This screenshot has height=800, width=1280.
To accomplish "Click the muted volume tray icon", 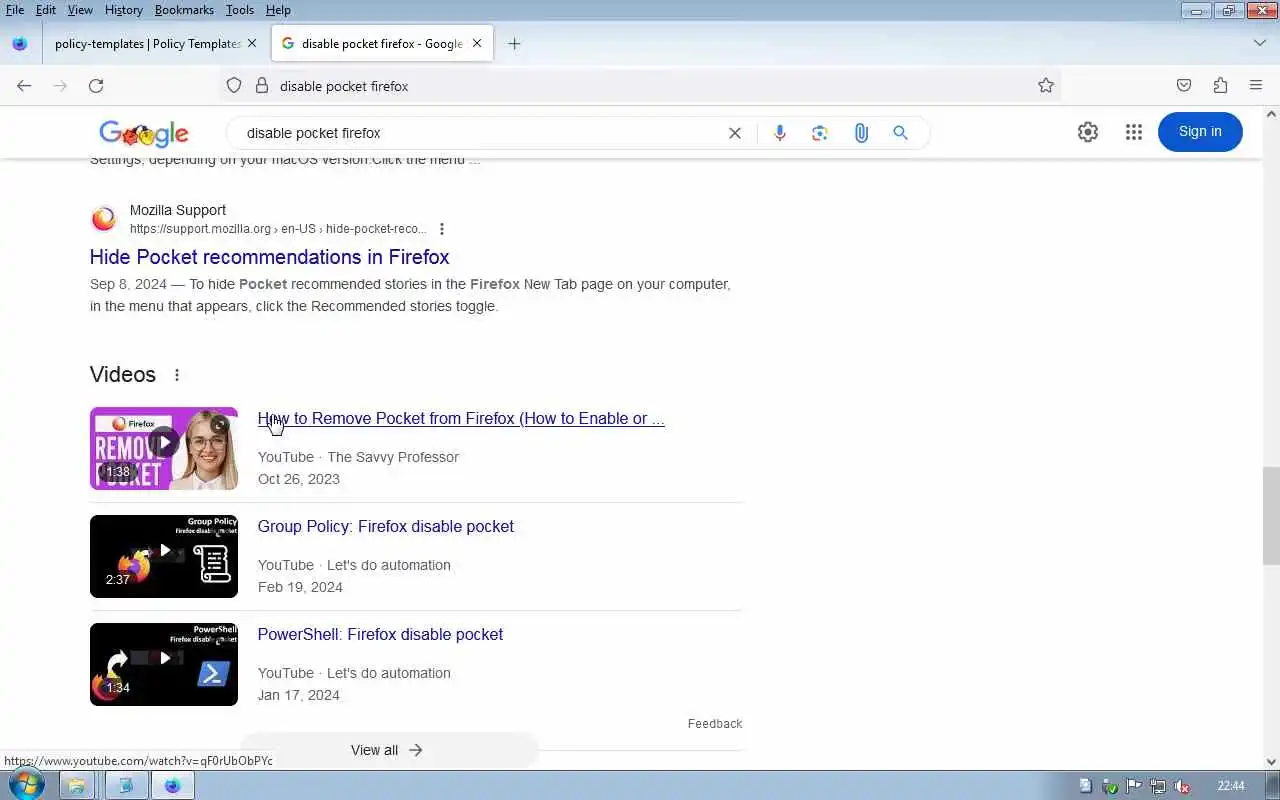I will tap(1182, 786).
